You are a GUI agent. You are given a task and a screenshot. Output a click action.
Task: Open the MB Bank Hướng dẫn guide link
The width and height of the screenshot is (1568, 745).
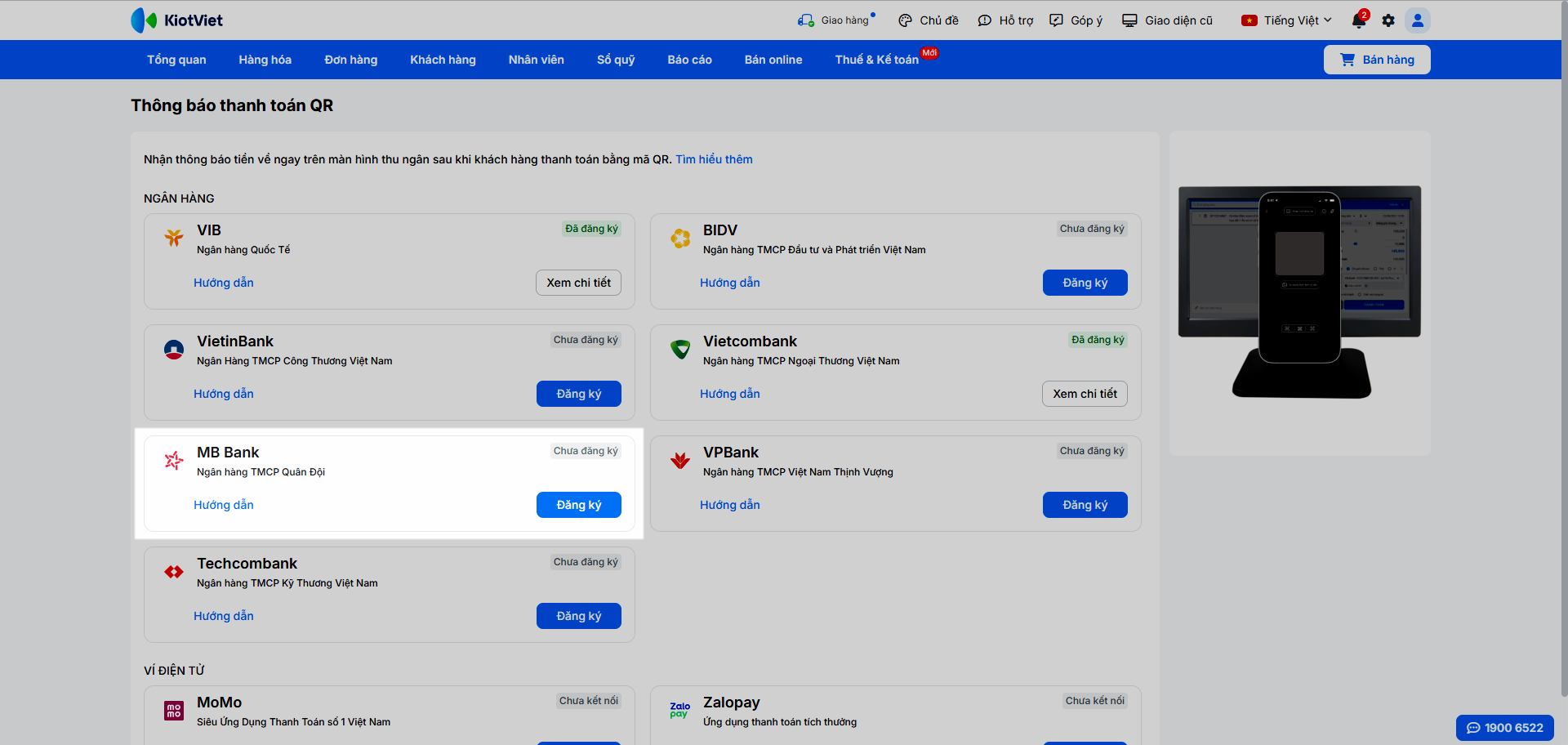coord(224,505)
